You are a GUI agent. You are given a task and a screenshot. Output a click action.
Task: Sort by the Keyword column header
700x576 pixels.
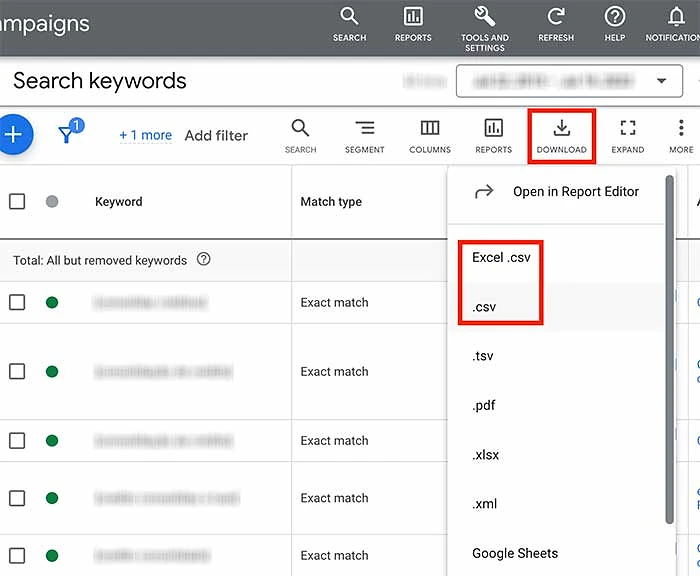click(119, 201)
